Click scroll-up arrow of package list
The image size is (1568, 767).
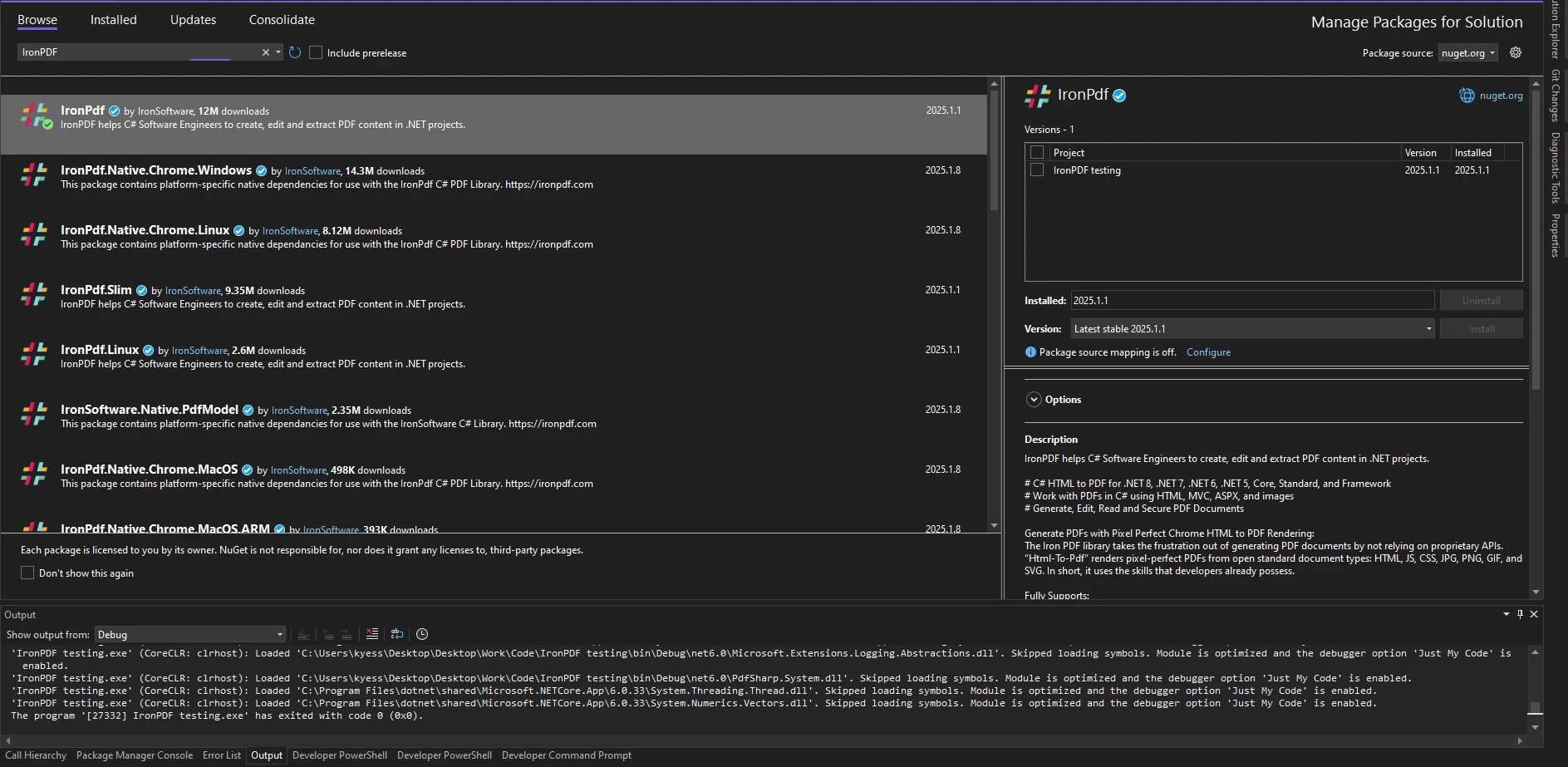pyautogui.click(x=994, y=84)
